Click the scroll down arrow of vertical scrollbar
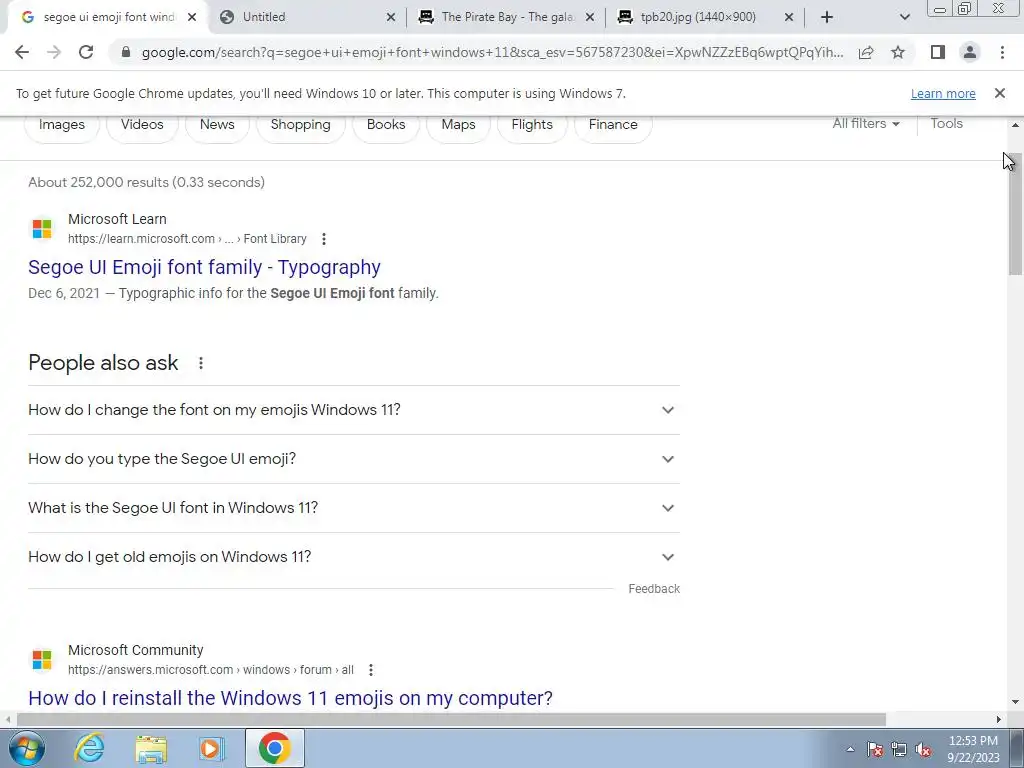Screen dimensions: 1024x768 click(x=1015, y=702)
